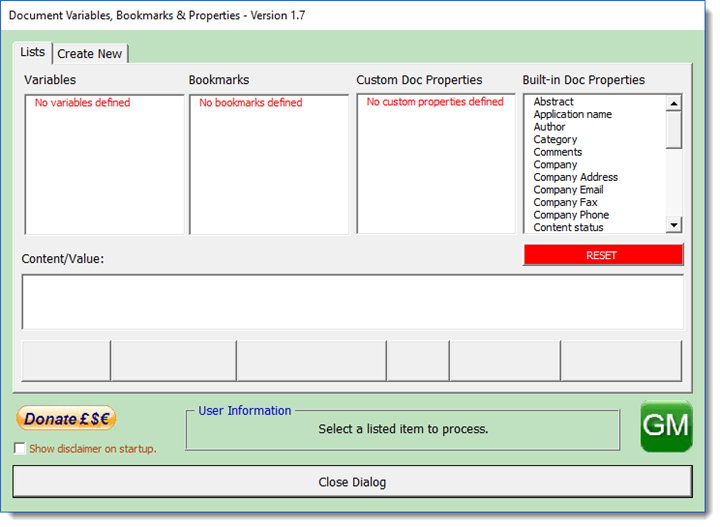Select the Comments property
This screenshot has height=527, width=720.
click(557, 152)
